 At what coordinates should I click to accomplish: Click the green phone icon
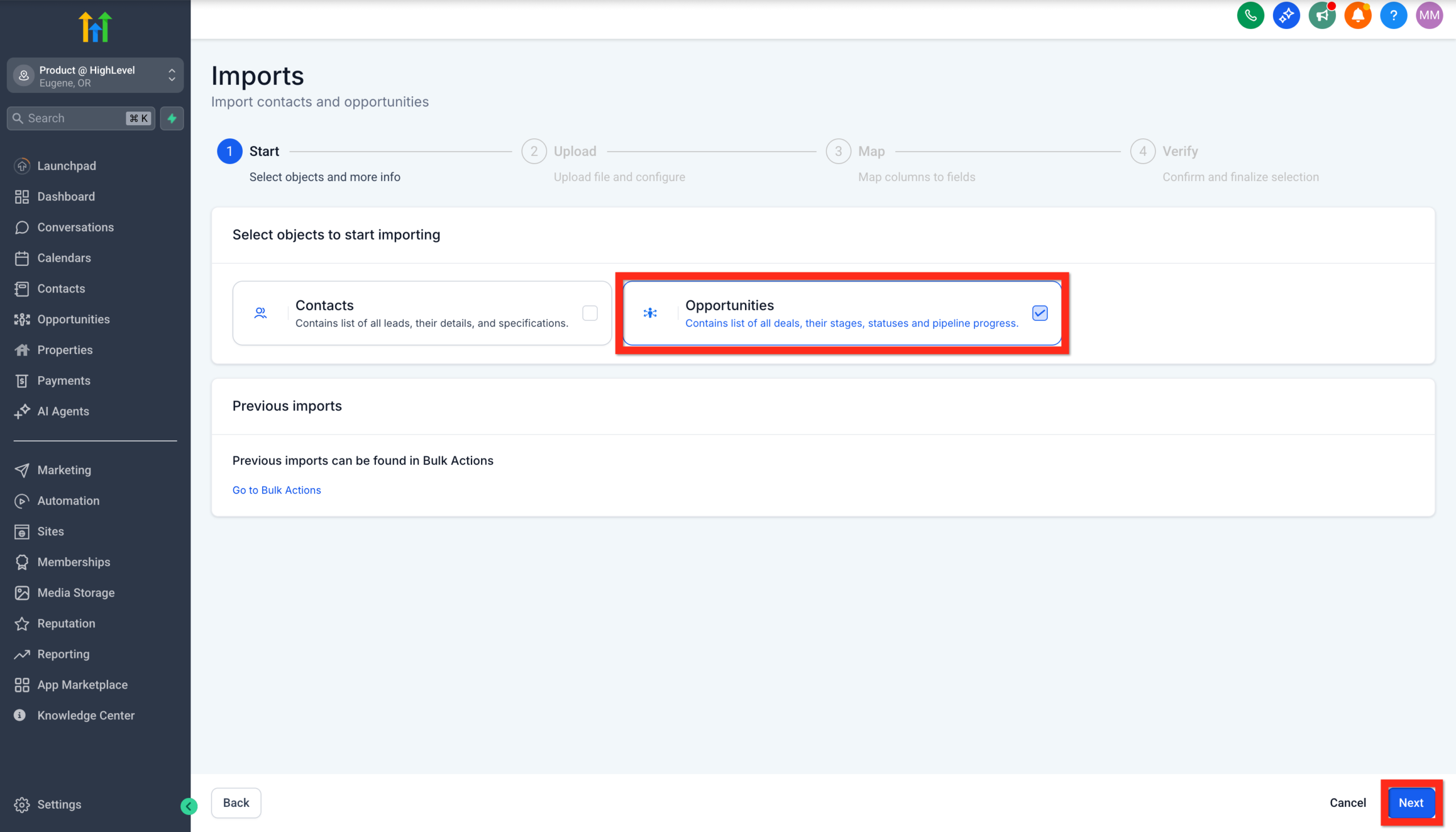(x=1251, y=15)
